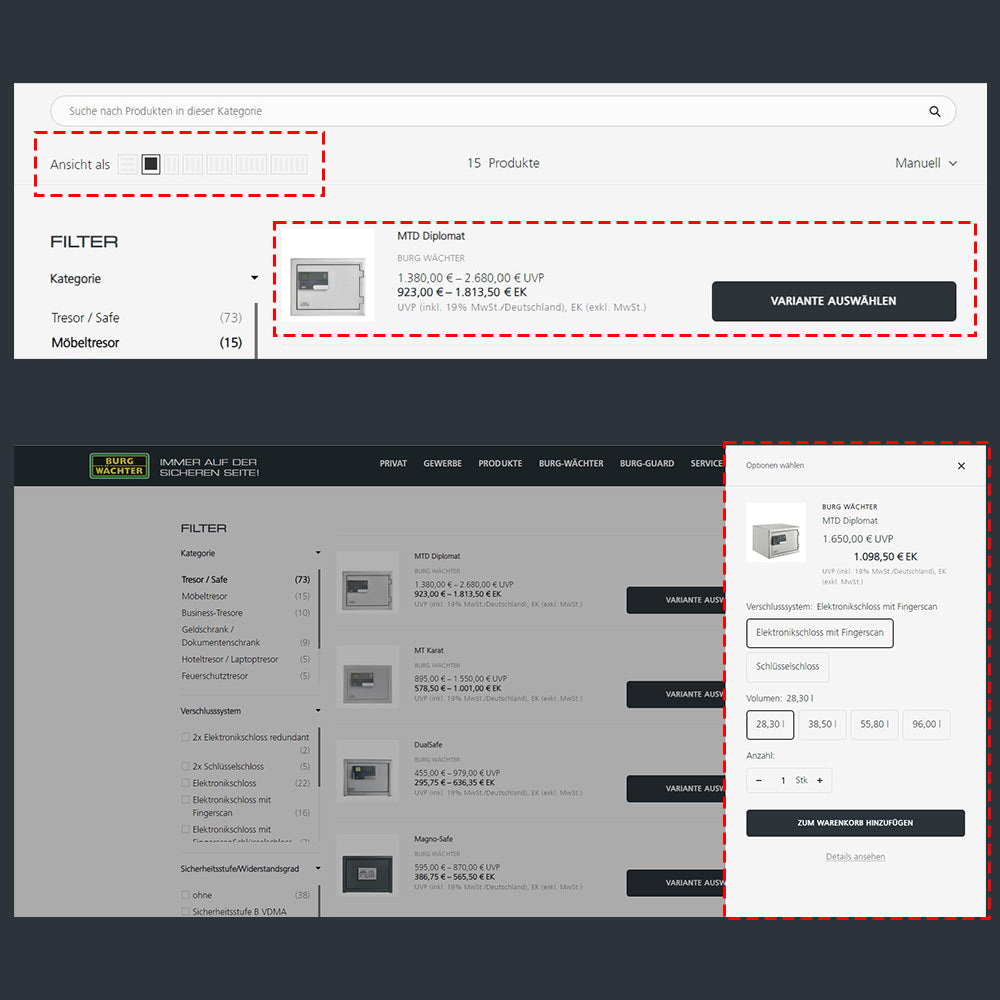The width and height of the screenshot is (1000, 1000).
Task: Filter by Feuerschutztresor category
Action: pyautogui.click(x=214, y=676)
